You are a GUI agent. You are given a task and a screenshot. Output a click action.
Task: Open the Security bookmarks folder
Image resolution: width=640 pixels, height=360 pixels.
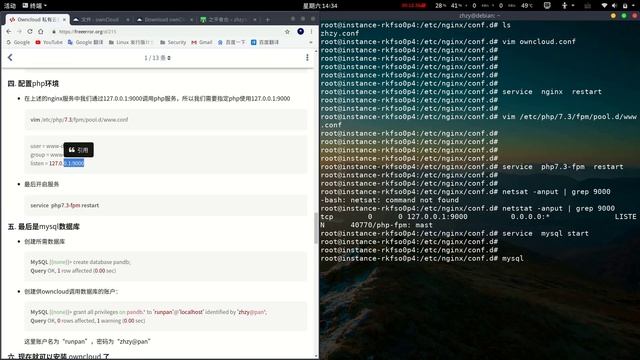coord(173,42)
